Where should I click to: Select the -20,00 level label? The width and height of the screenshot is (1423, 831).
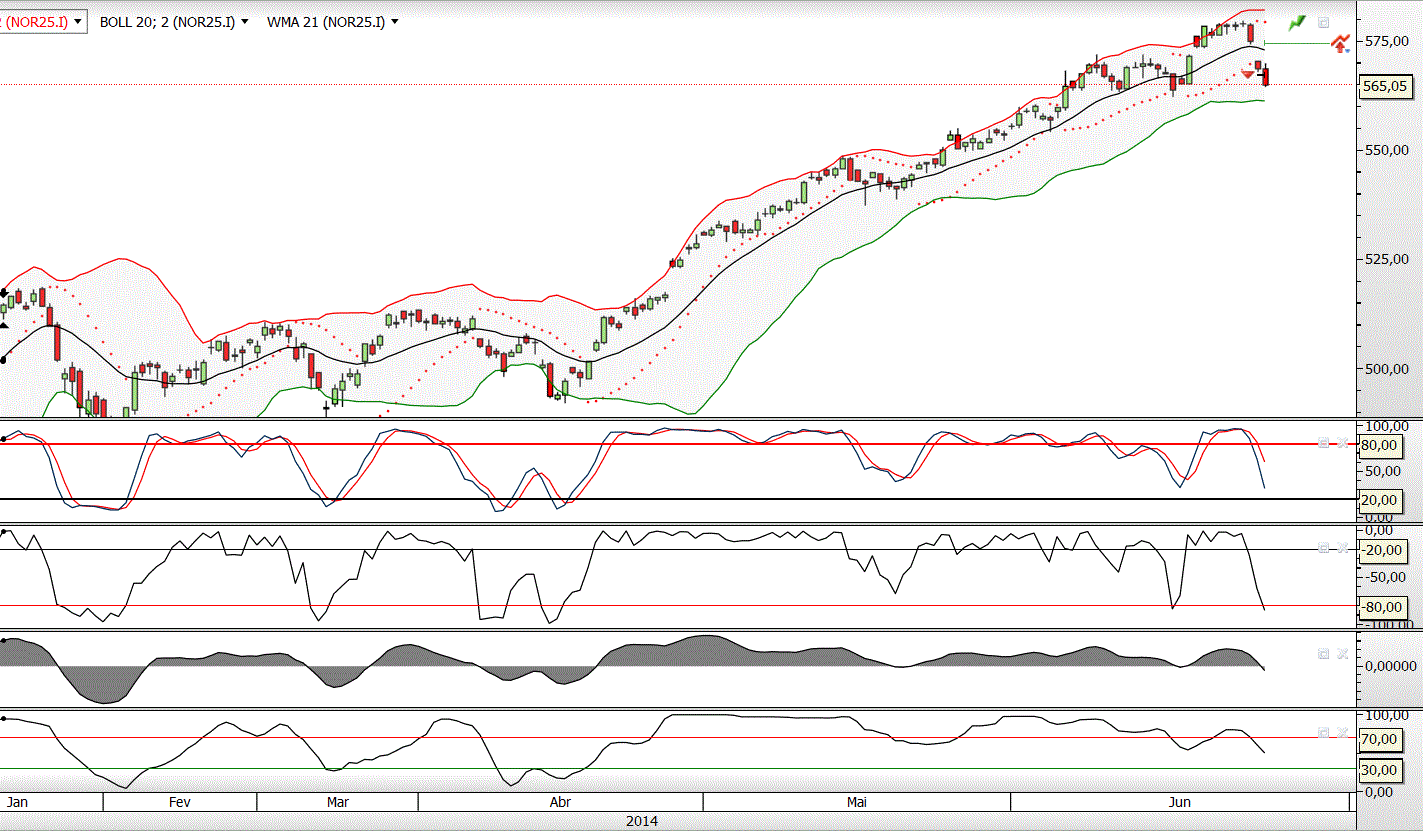(x=1385, y=550)
